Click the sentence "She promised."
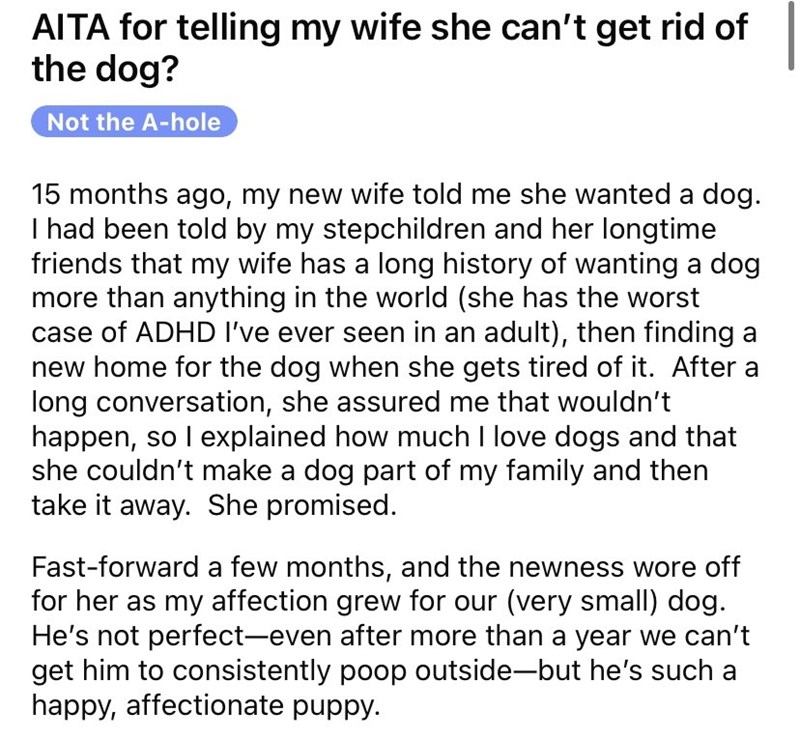The height and width of the screenshot is (740, 800). click(303, 506)
